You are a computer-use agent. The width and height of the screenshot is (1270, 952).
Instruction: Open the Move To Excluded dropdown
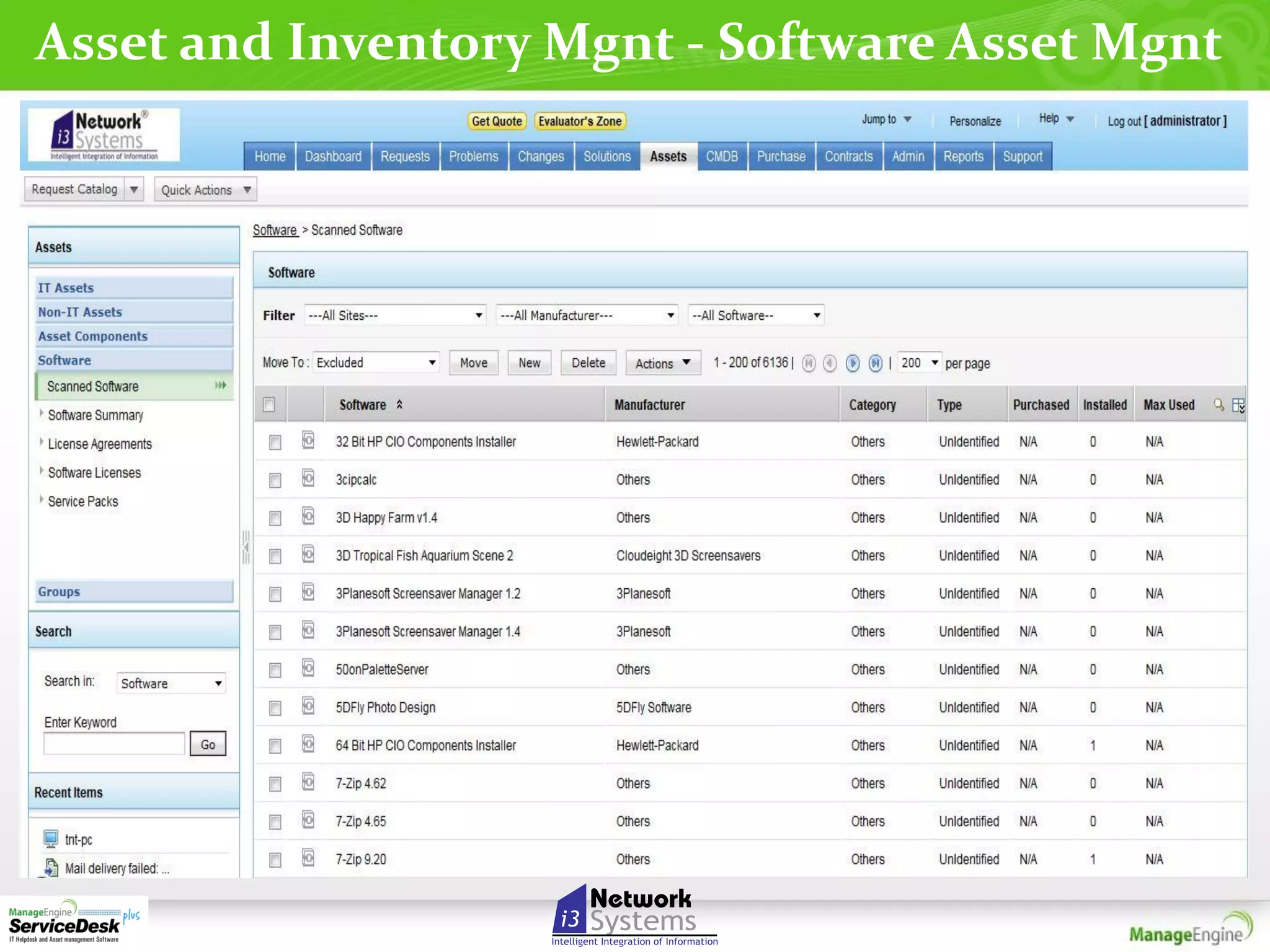coord(376,363)
